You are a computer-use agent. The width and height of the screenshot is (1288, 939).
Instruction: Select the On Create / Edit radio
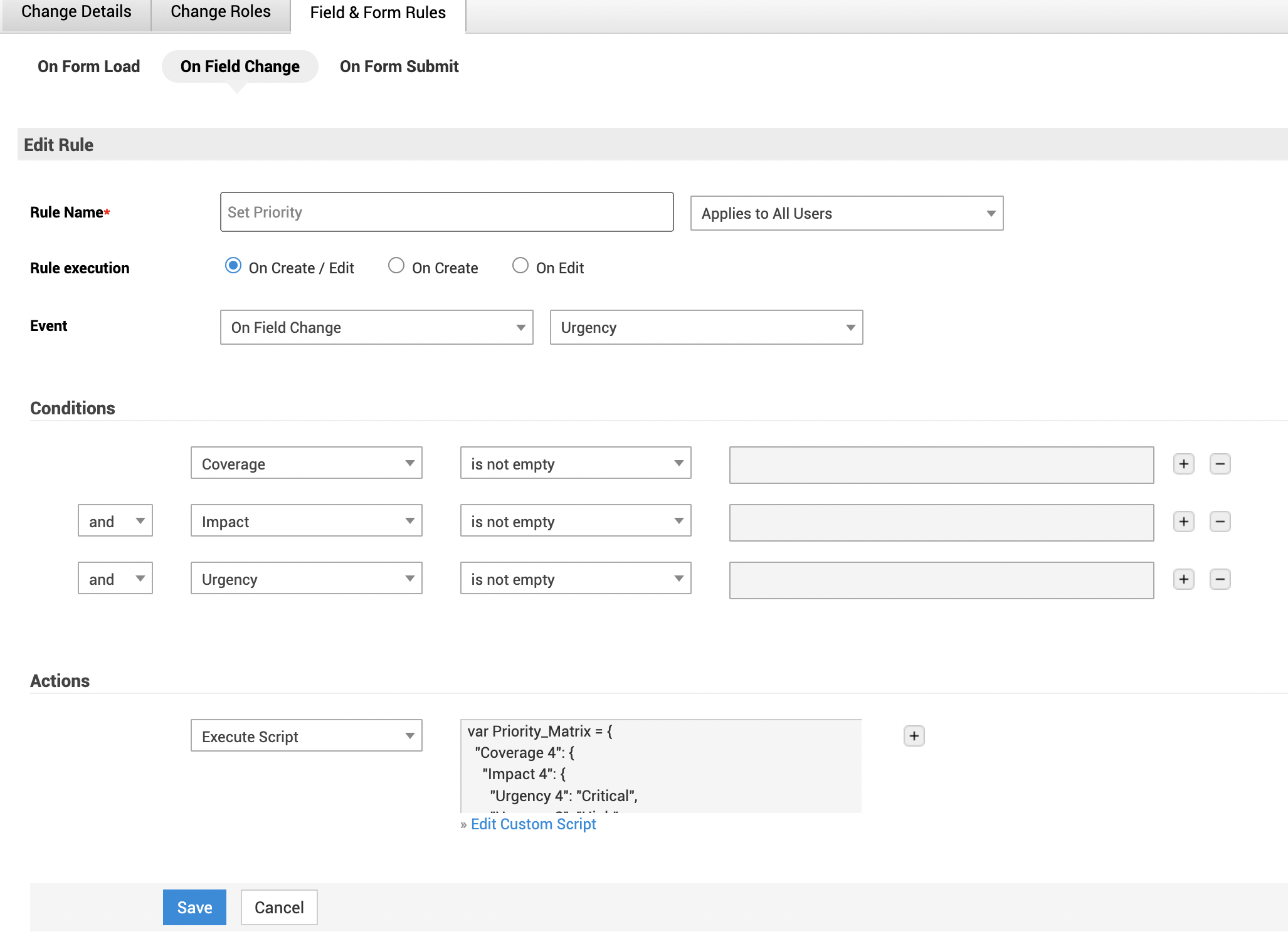(x=233, y=266)
